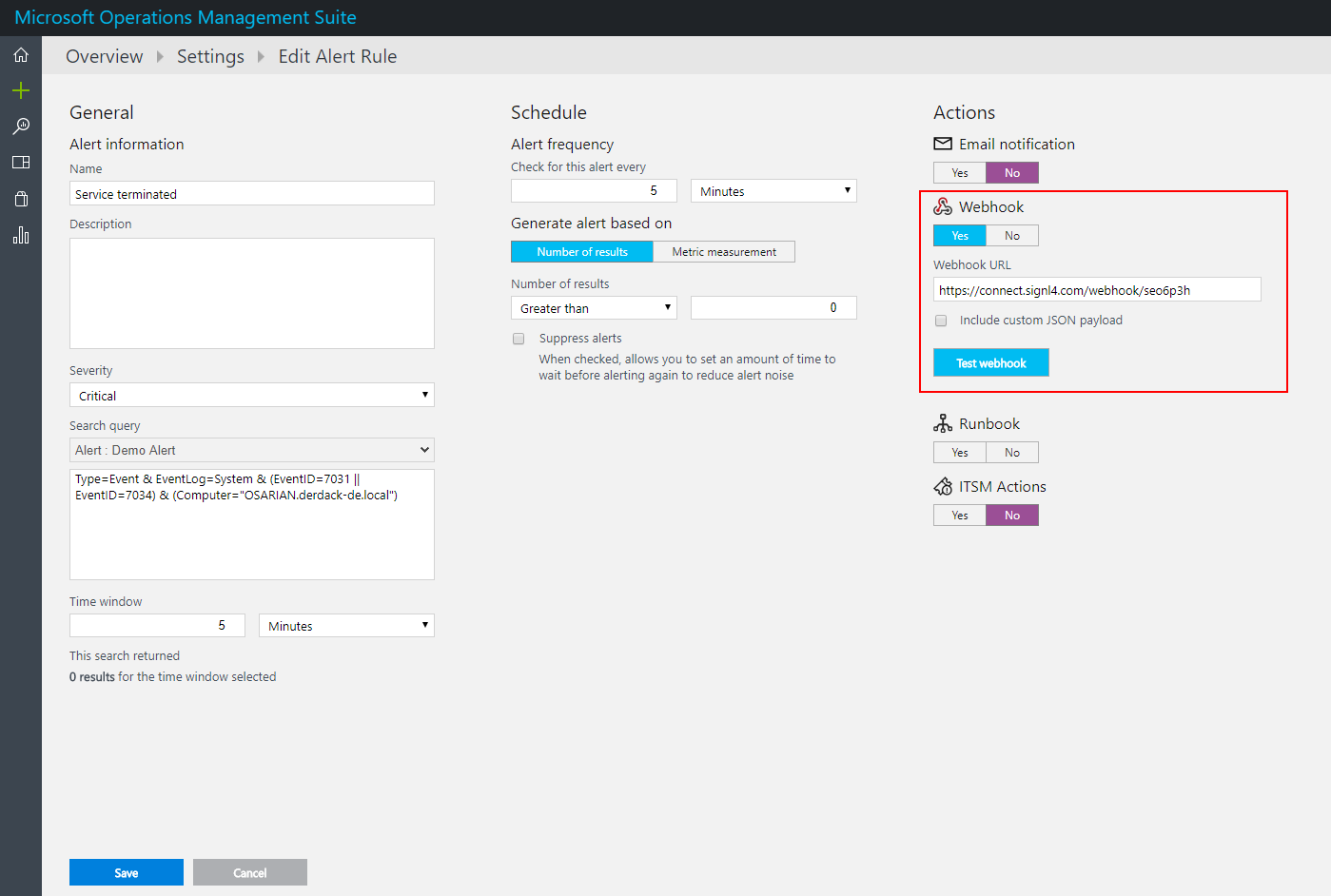Open the Alert frequency Minutes dropdown
Image resolution: width=1331 pixels, height=896 pixels.
tap(773, 190)
